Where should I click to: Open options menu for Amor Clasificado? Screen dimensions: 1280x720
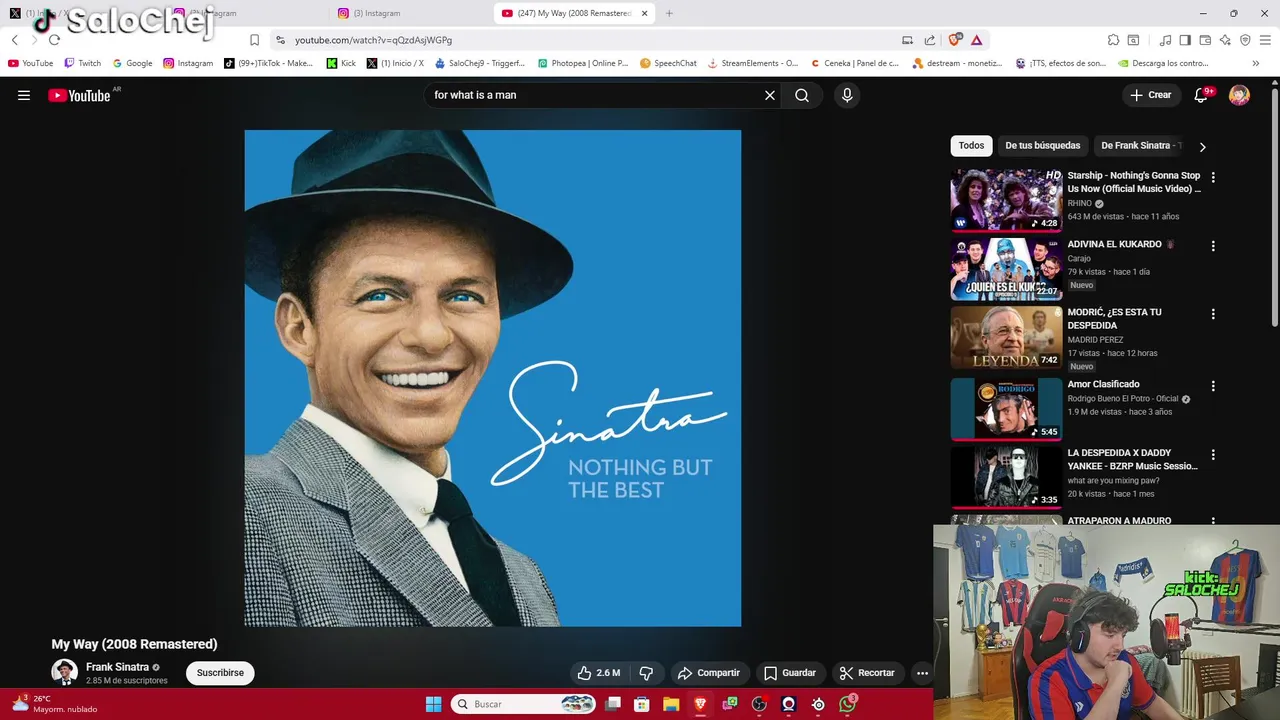1213,386
